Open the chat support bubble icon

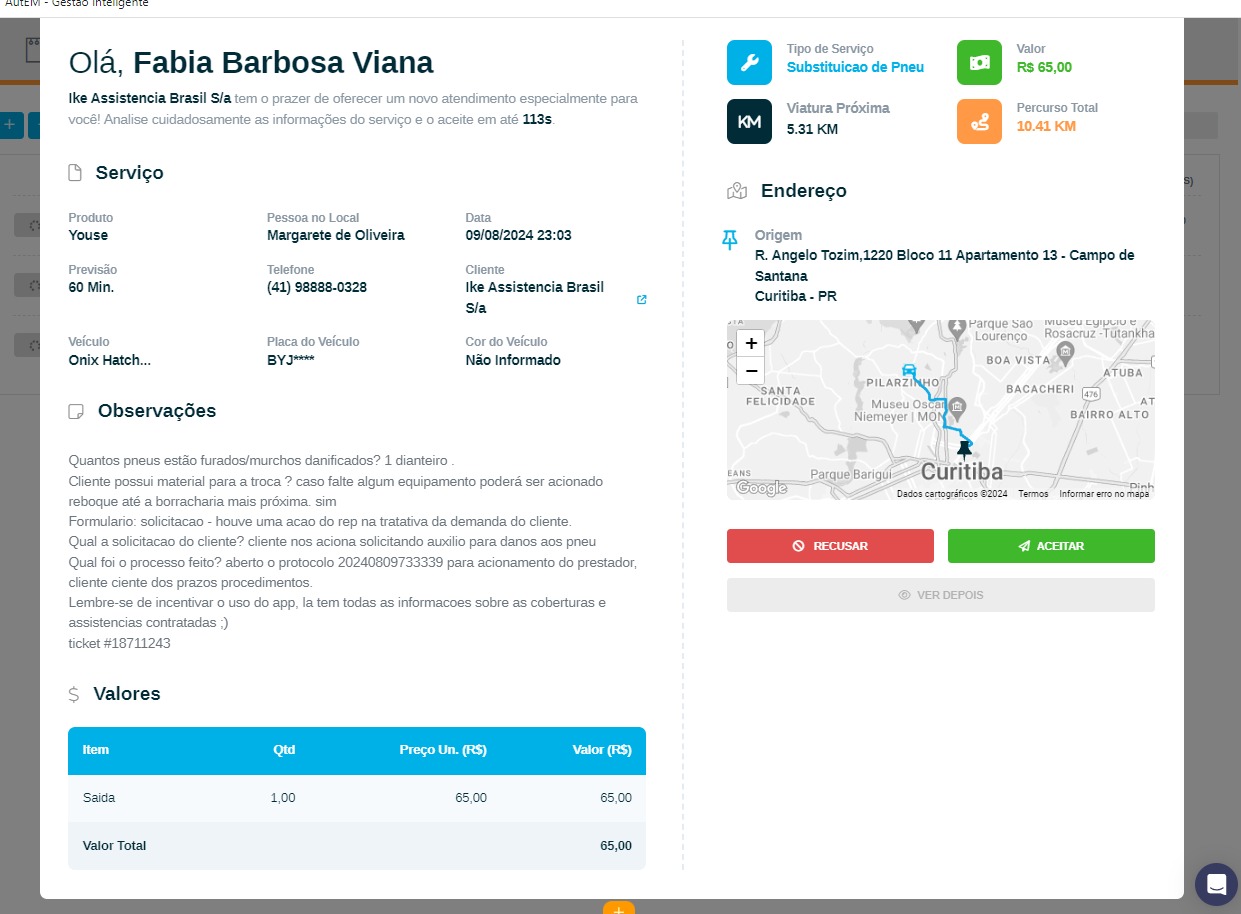pos(1216,884)
